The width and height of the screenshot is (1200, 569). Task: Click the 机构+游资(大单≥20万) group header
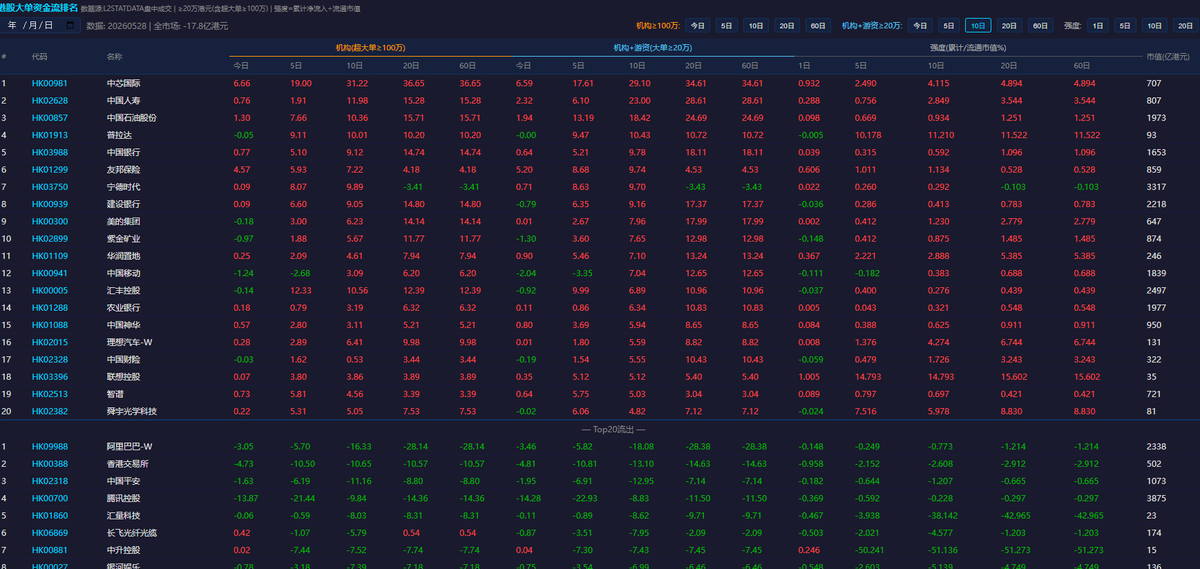(x=653, y=47)
